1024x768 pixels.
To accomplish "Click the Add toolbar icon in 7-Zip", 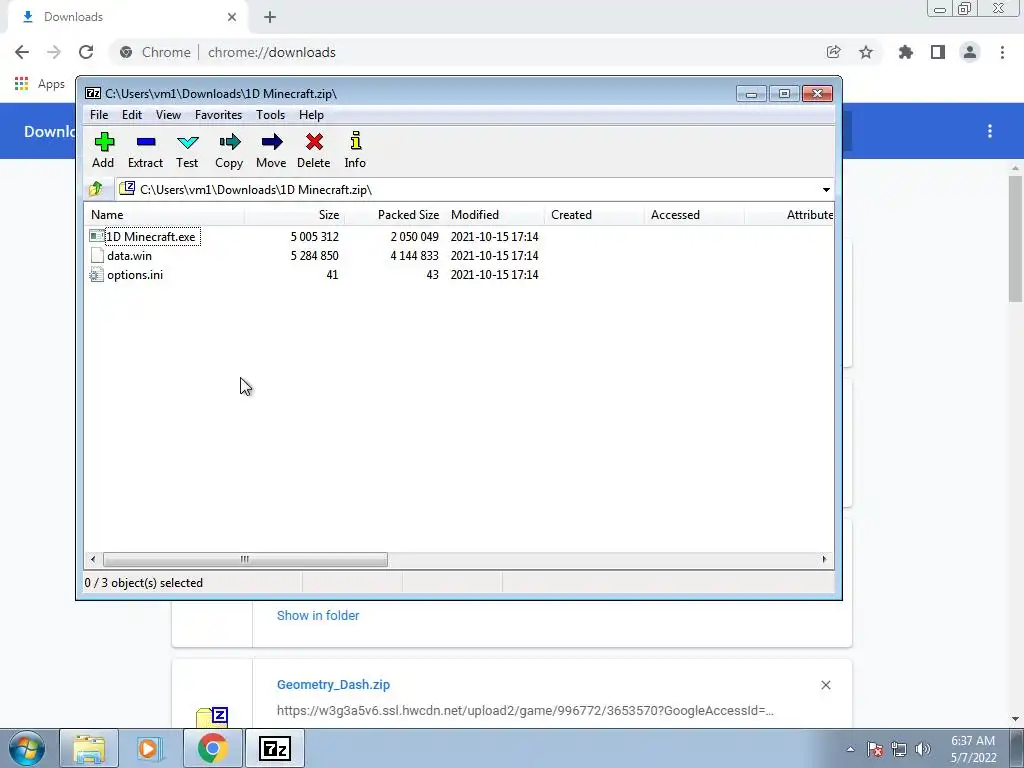I will tap(103, 142).
